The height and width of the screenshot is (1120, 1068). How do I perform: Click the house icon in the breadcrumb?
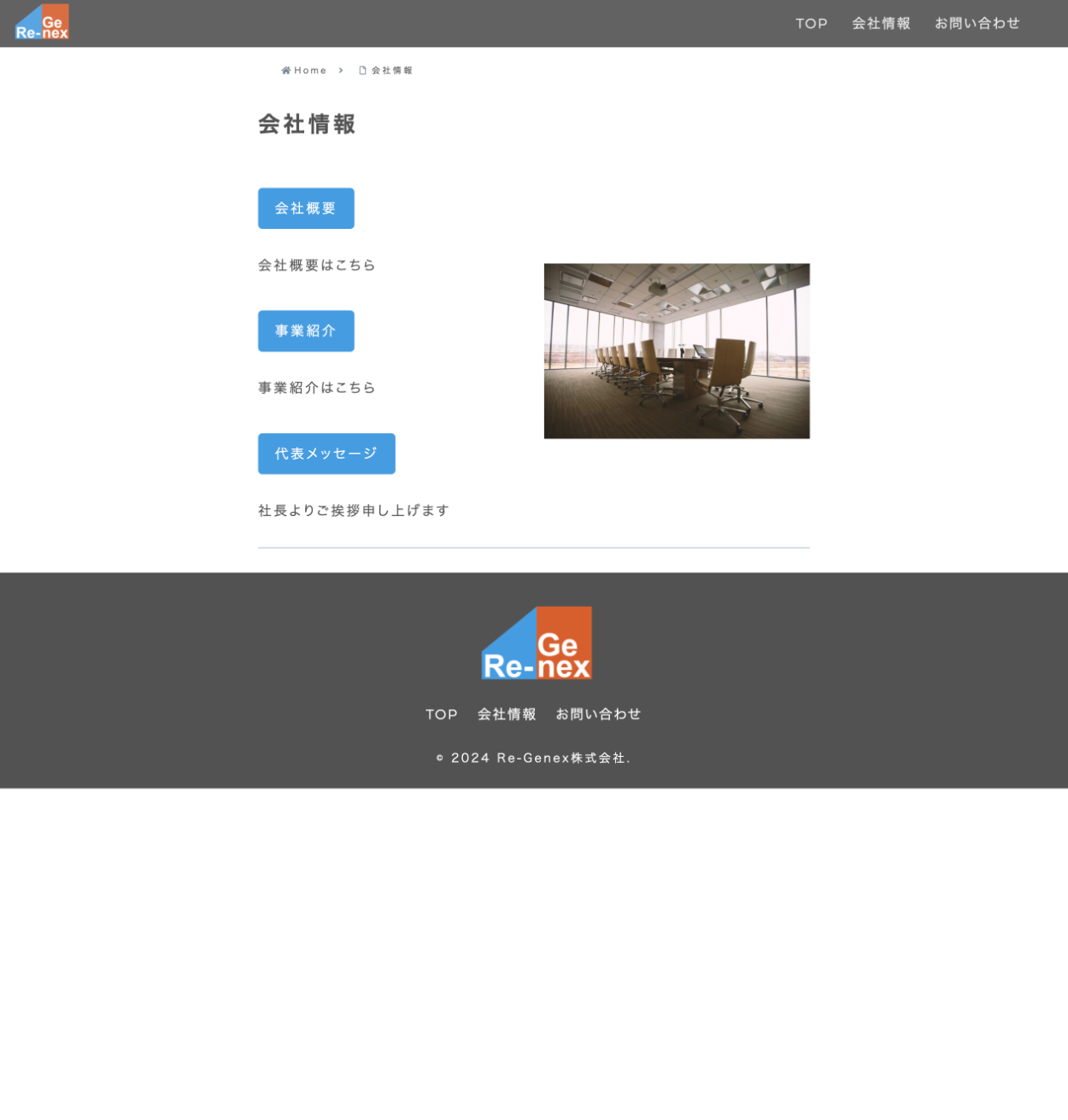285,71
